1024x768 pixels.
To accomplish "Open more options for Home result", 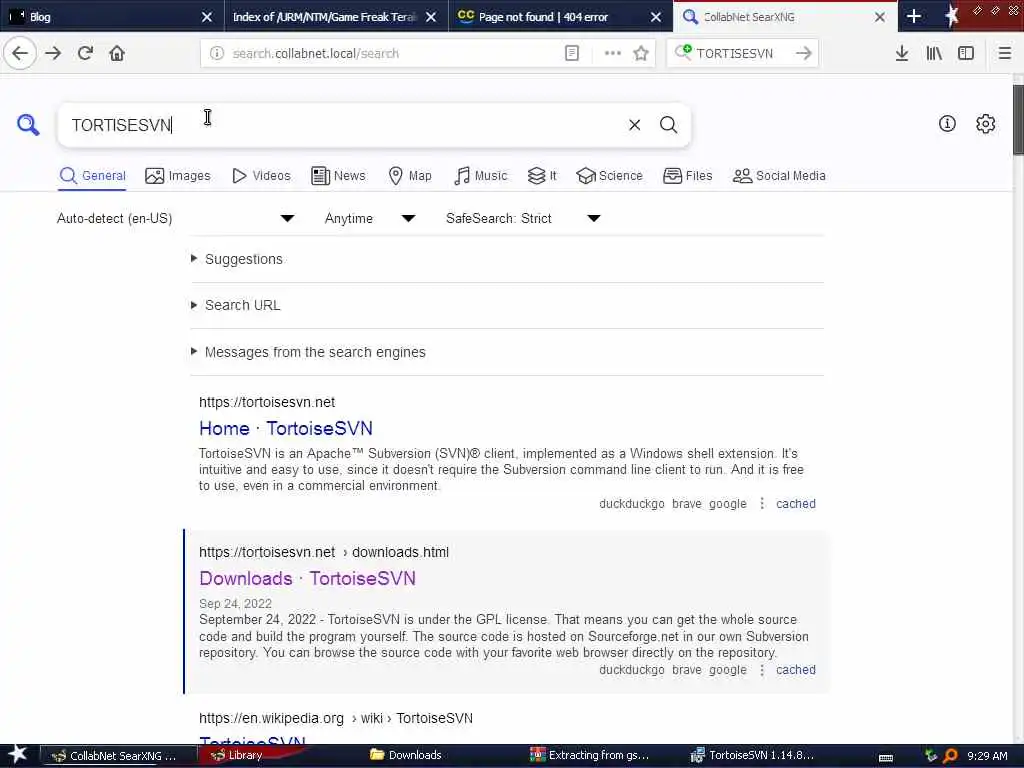I will tap(761, 504).
